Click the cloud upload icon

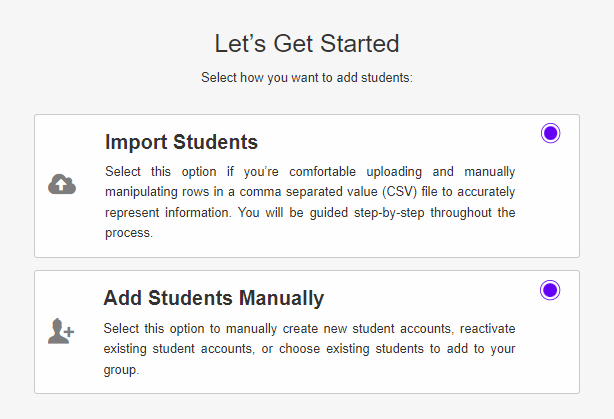click(62, 184)
